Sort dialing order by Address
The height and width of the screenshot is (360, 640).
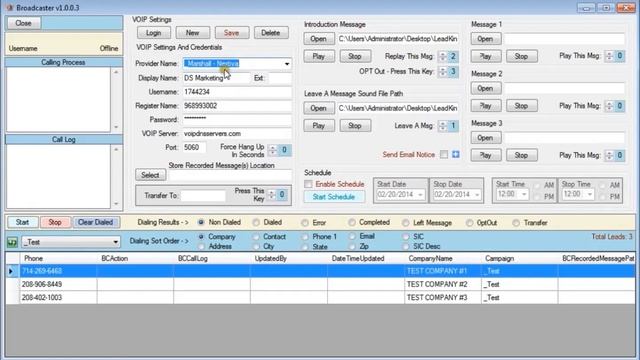(x=201, y=247)
